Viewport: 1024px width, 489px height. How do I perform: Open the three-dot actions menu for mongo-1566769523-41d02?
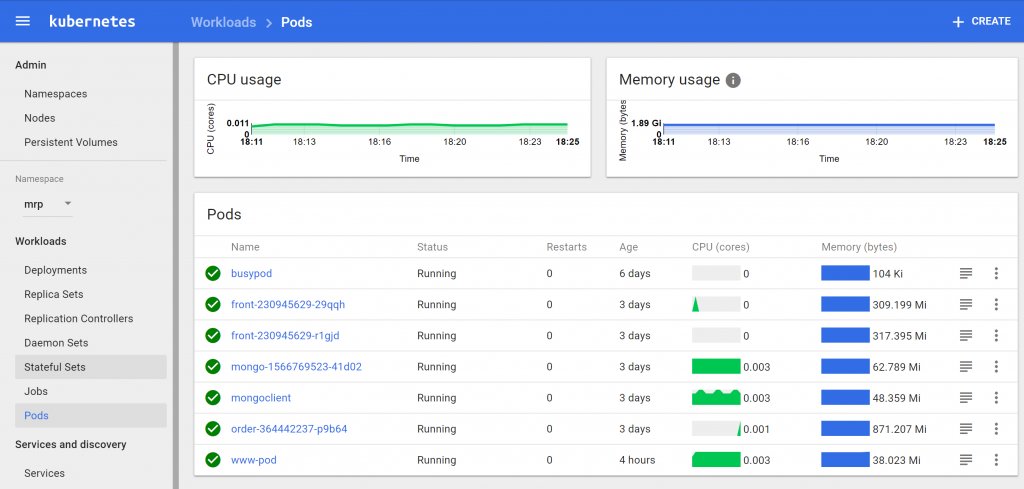(996, 367)
